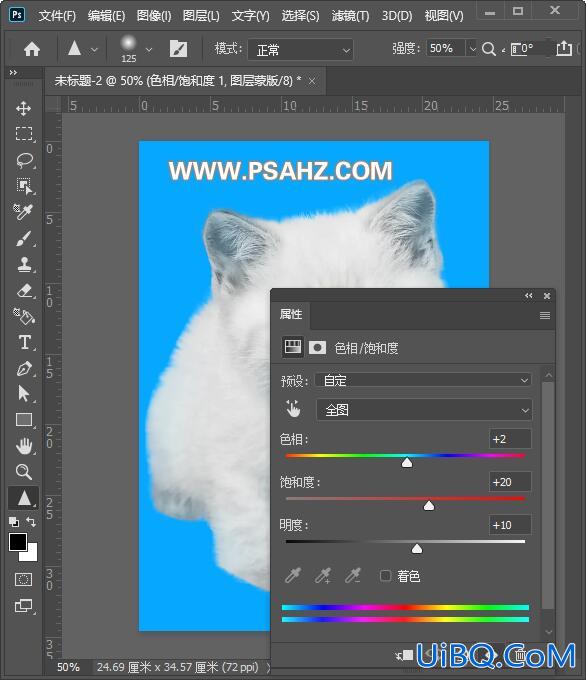Go to the Home screen

pos(32,49)
